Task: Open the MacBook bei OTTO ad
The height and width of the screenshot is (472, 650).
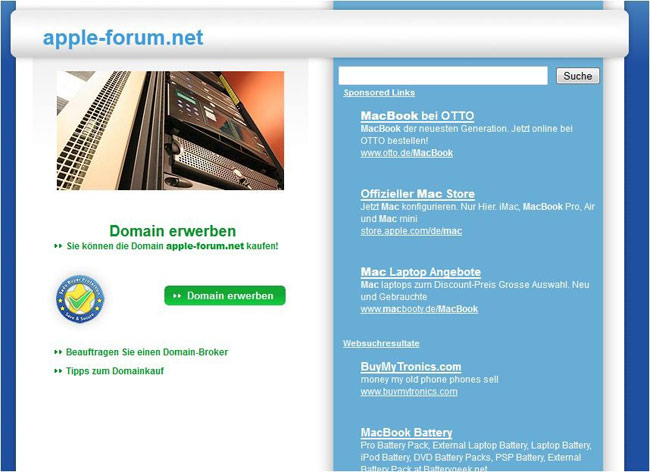Action: [x=417, y=116]
